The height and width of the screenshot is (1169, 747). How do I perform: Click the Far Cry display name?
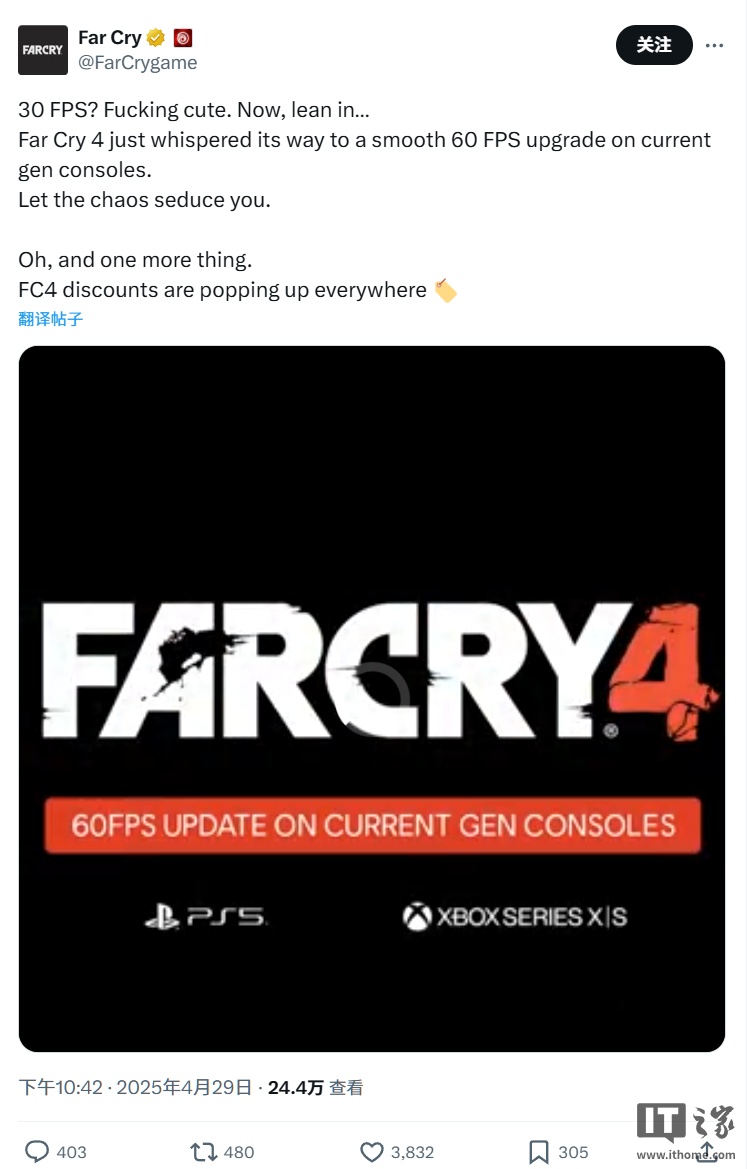[x=110, y=37]
